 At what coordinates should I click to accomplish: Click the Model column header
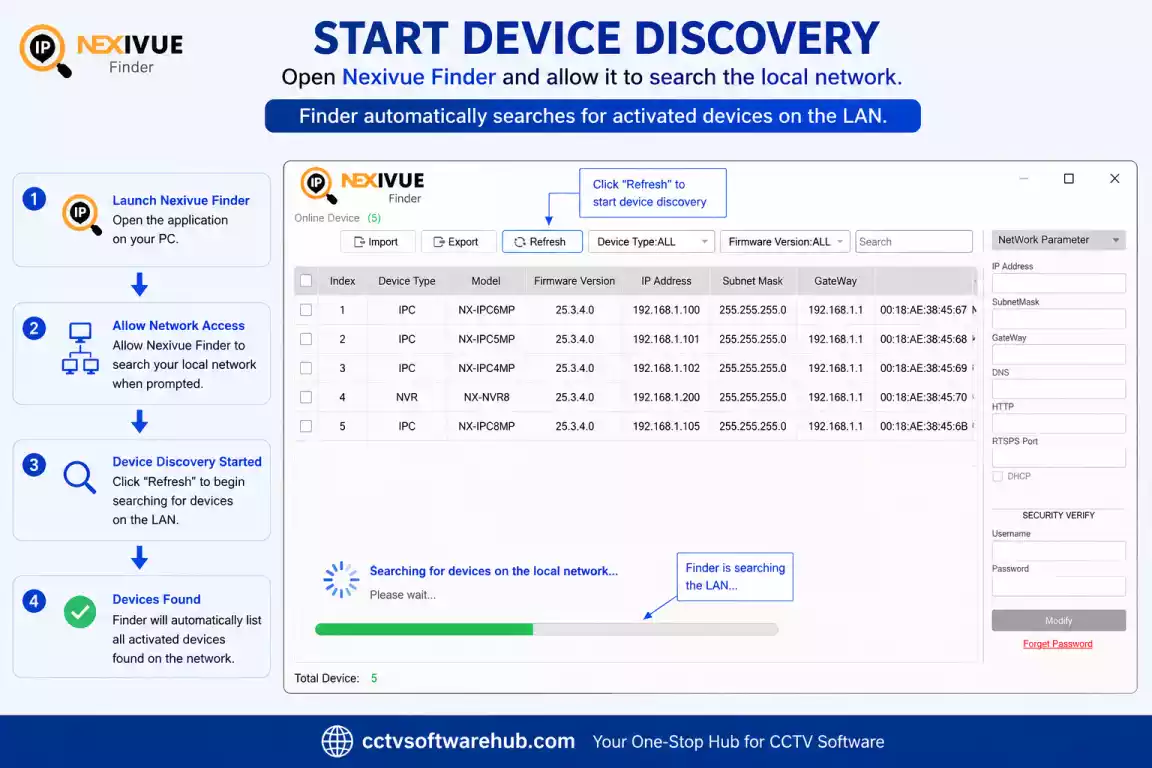tap(486, 281)
